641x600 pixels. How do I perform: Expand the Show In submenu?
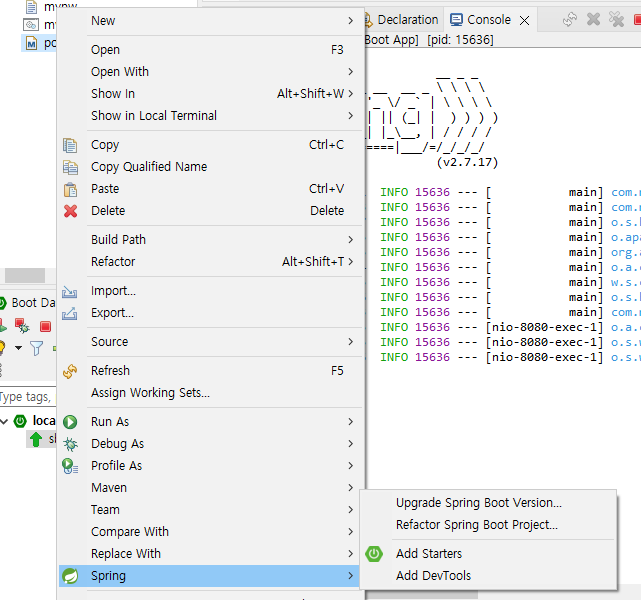pos(210,94)
